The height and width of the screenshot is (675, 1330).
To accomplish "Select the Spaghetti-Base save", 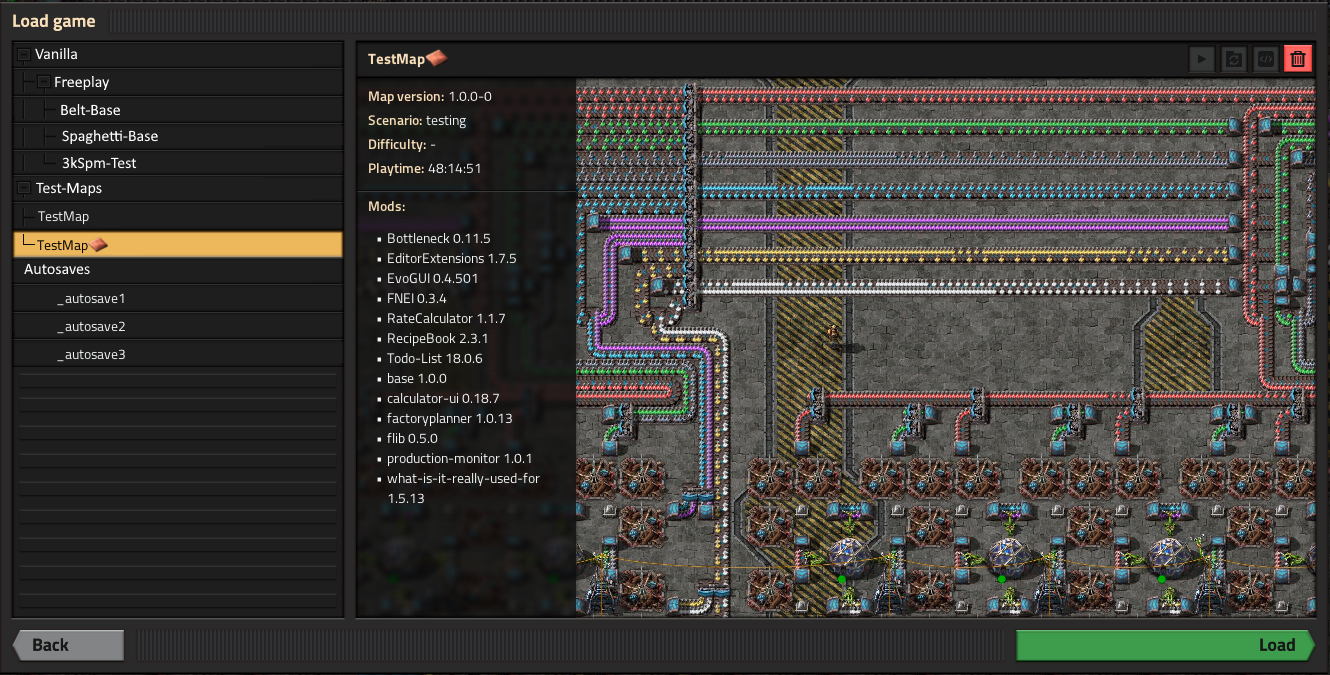I will coord(178,136).
